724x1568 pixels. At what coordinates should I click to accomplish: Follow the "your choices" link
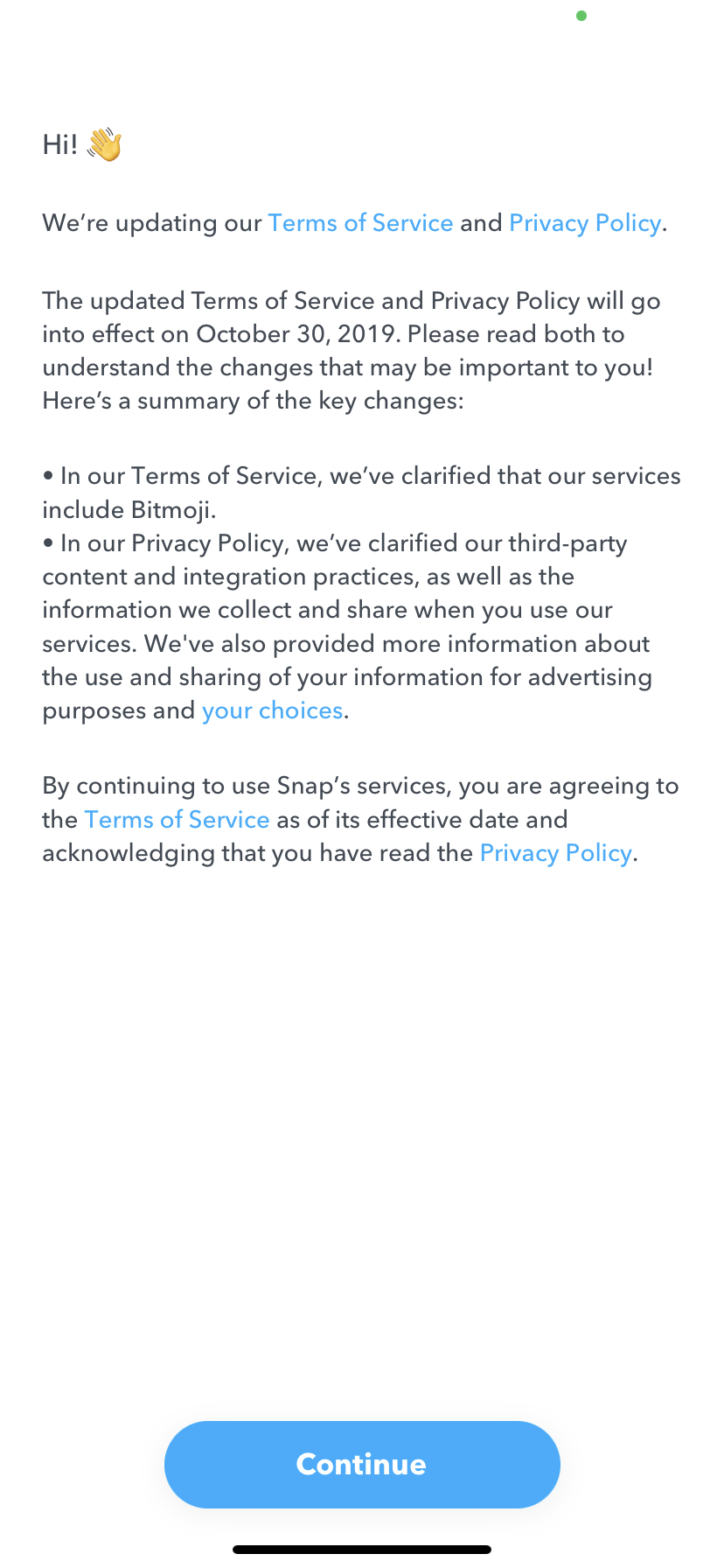272,710
